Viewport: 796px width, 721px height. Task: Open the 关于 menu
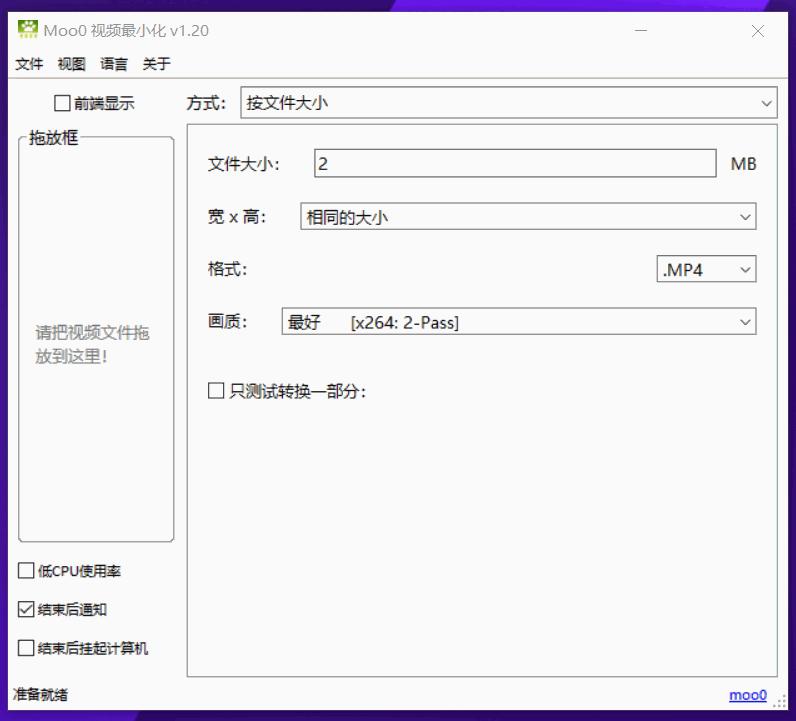(x=156, y=64)
